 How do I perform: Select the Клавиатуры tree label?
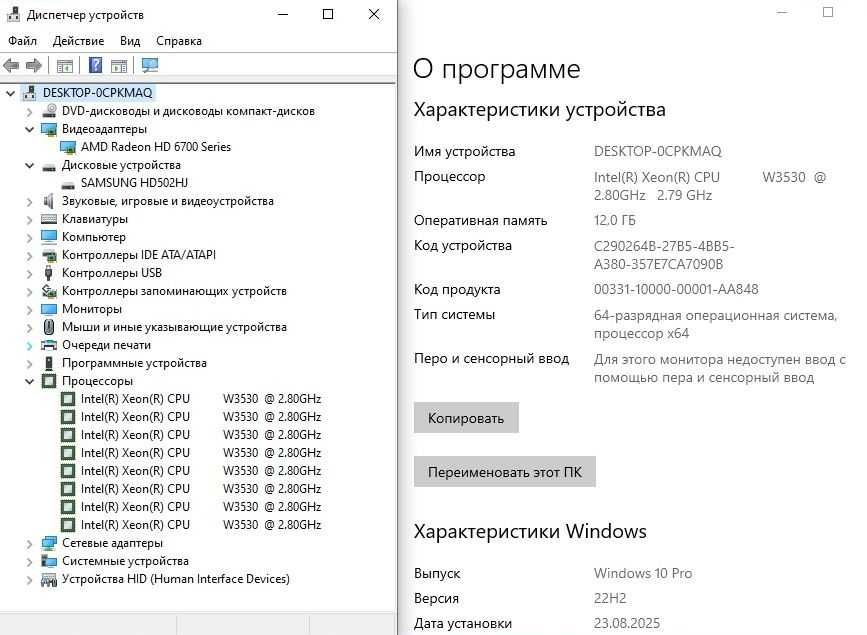pos(95,219)
